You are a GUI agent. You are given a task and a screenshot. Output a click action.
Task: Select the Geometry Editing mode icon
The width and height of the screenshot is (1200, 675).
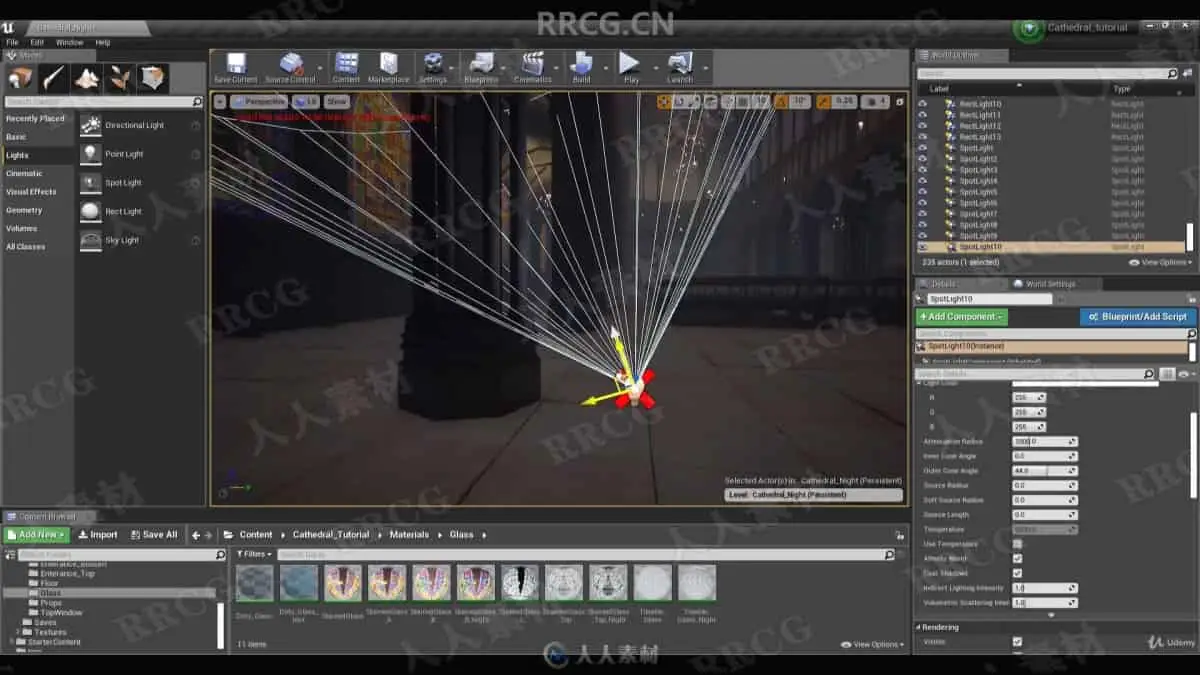(152, 79)
